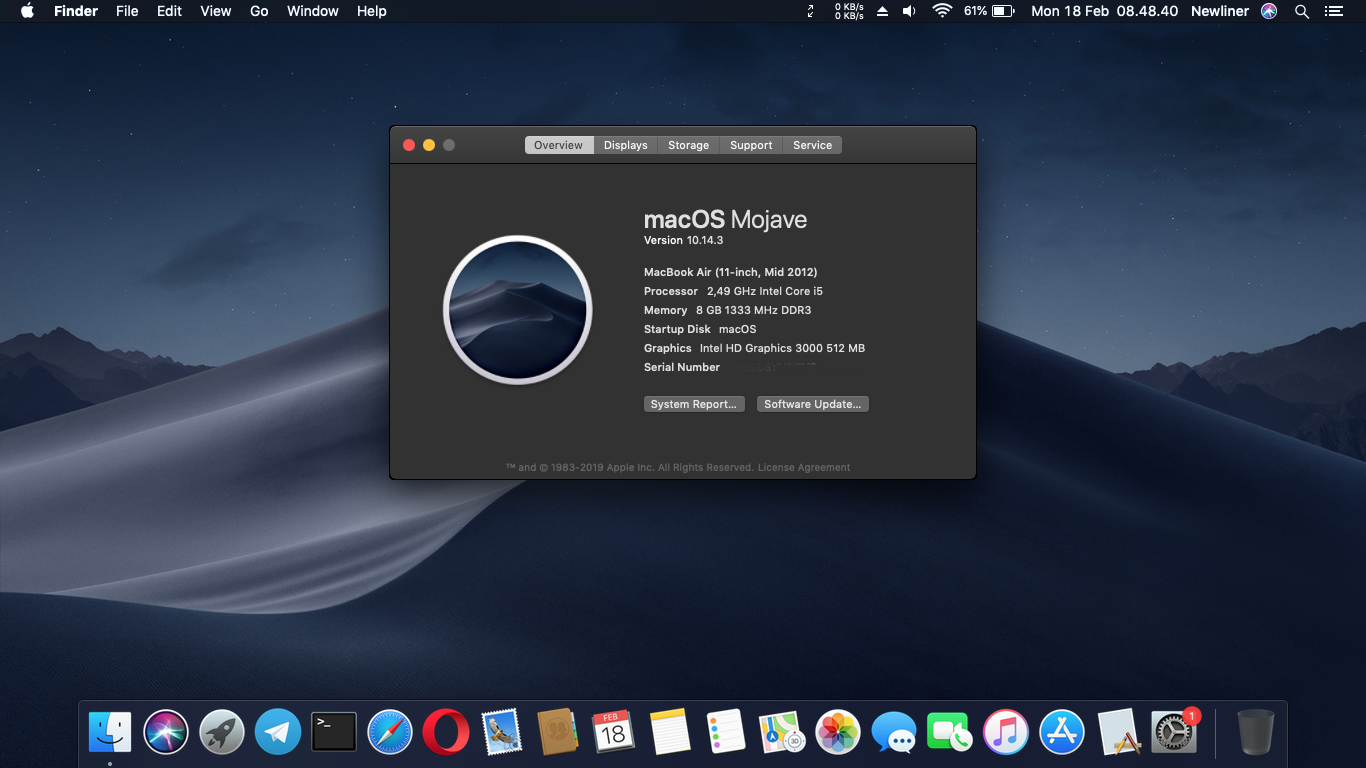Open the ruler-and-paper app in dock

[1118, 732]
